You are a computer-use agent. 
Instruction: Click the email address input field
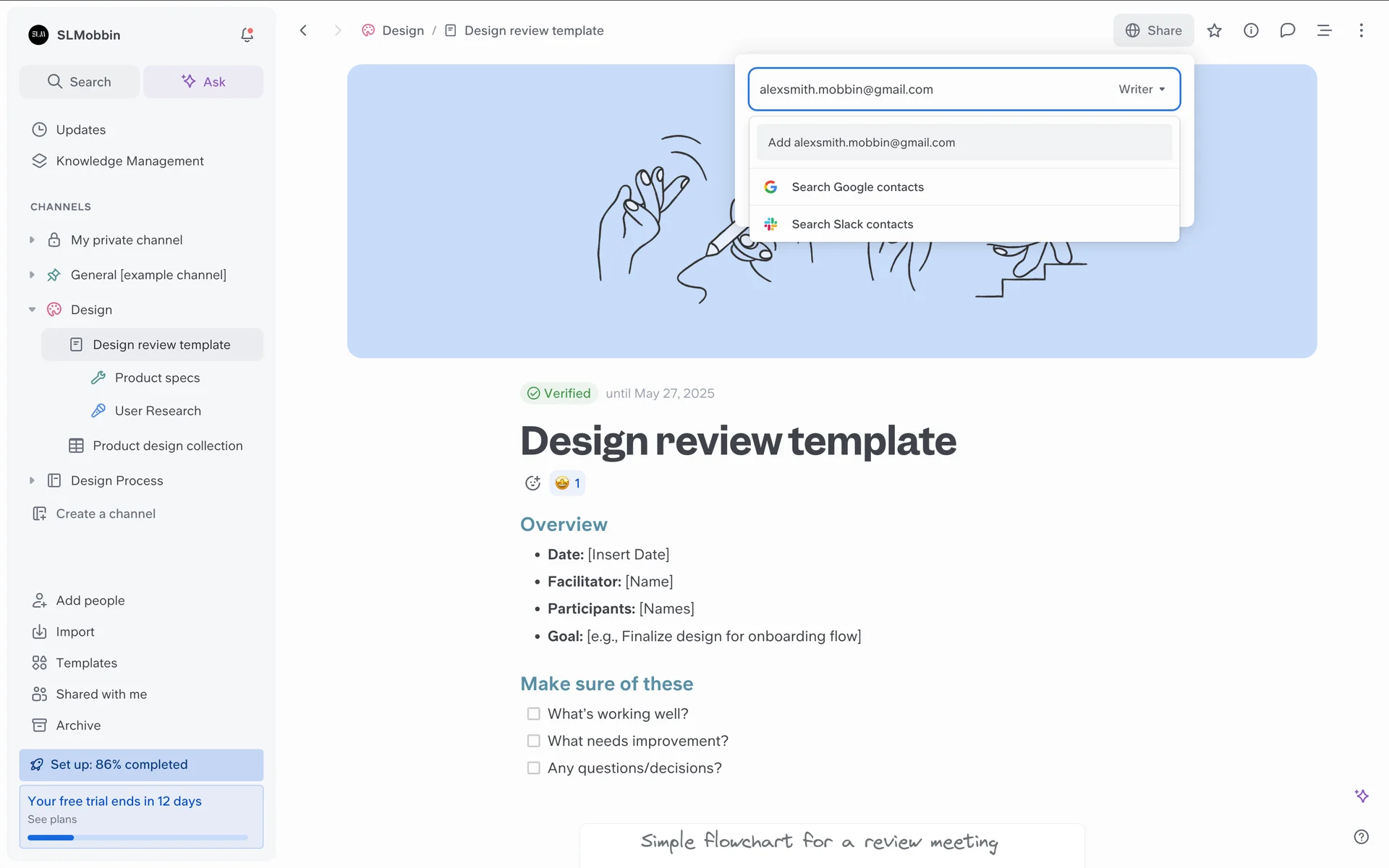pyautogui.click(x=926, y=89)
